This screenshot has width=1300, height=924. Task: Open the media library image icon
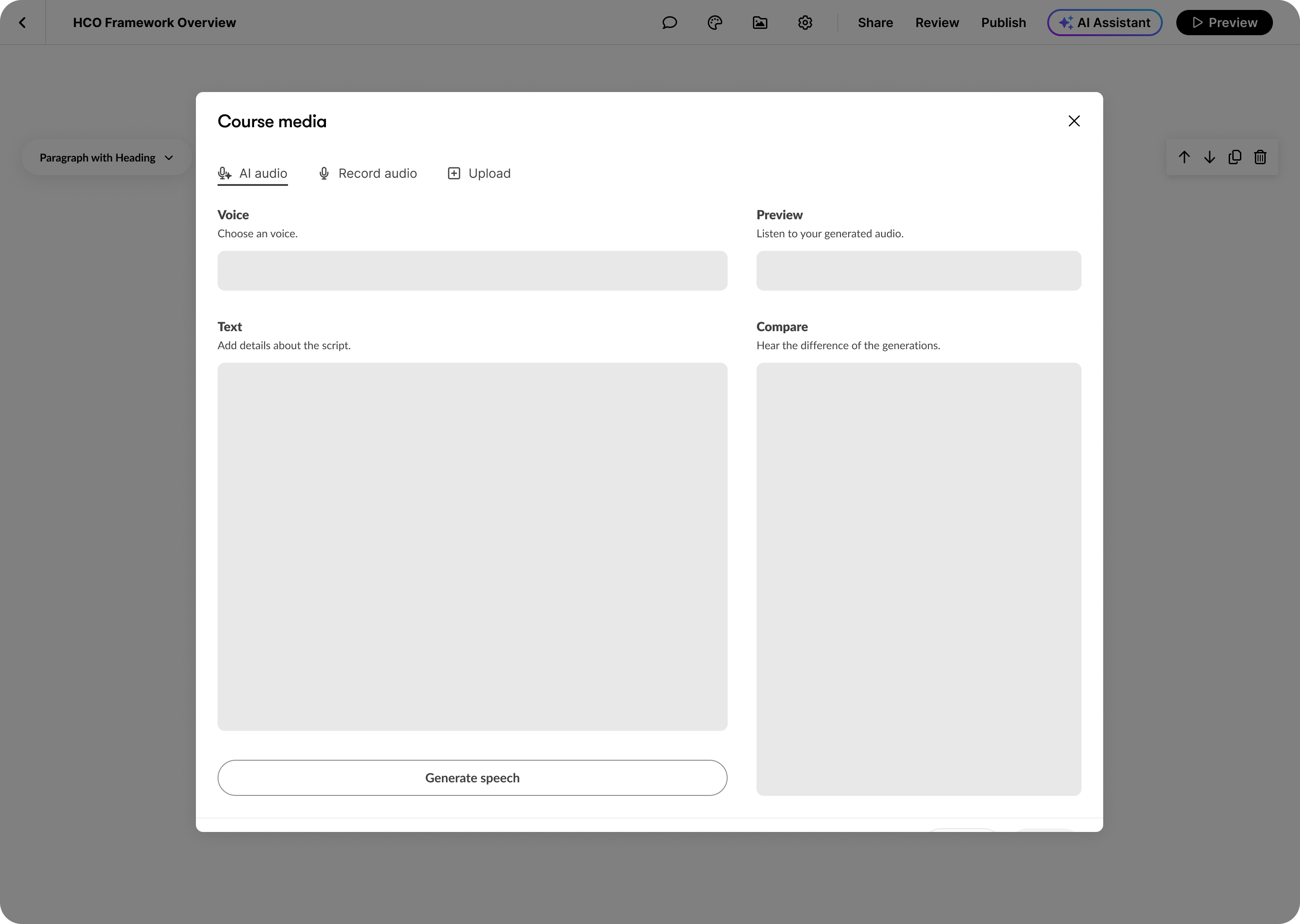pyautogui.click(x=760, y=23)
